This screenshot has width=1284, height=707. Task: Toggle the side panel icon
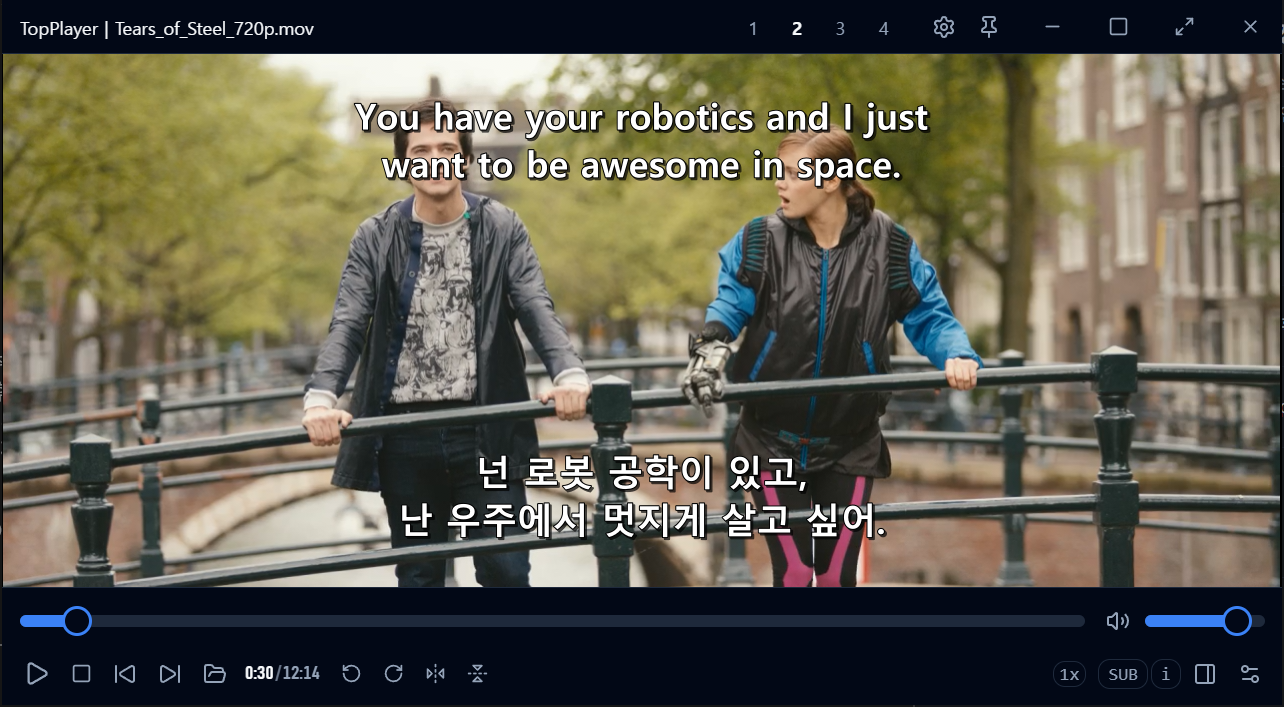tap(1205, 675)
